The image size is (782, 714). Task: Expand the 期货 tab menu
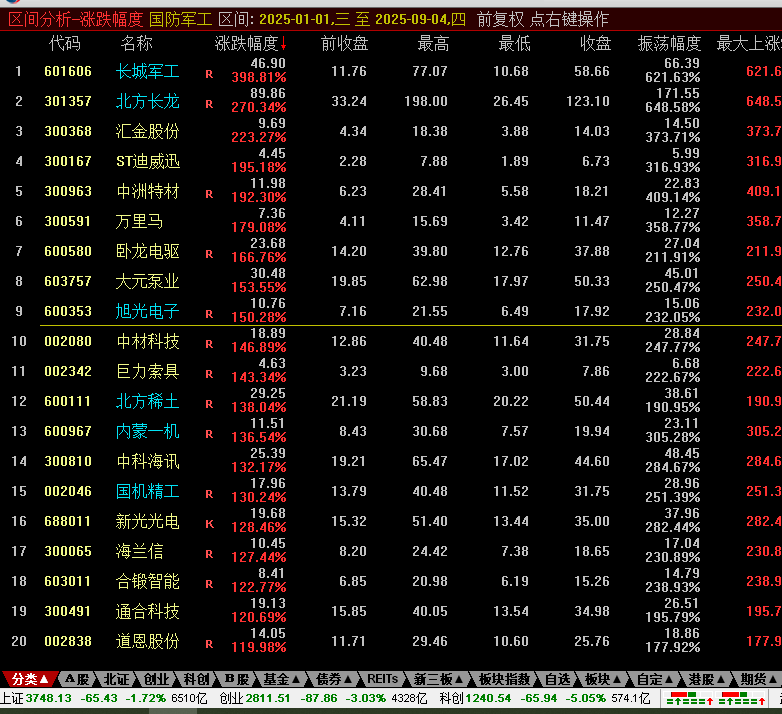[759, 679]
